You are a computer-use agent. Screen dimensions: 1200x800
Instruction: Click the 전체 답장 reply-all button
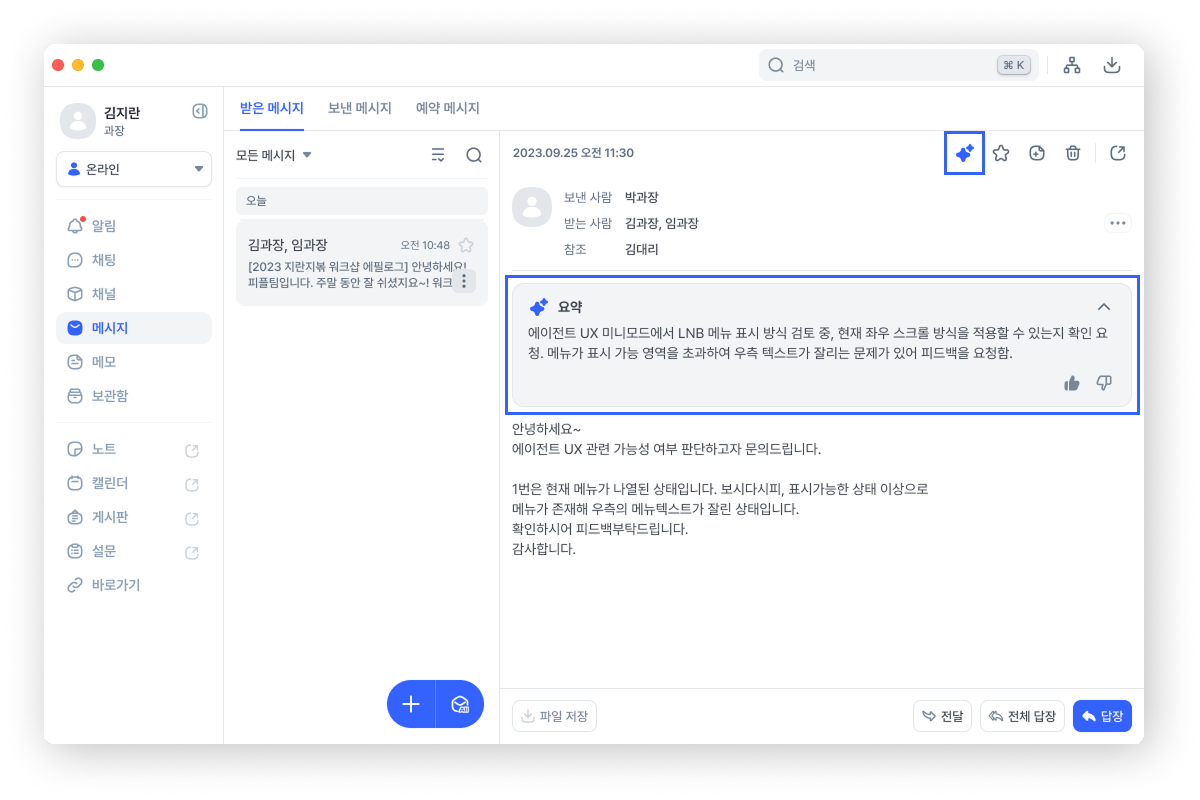pyautogui.click(x=1022, y=715)
